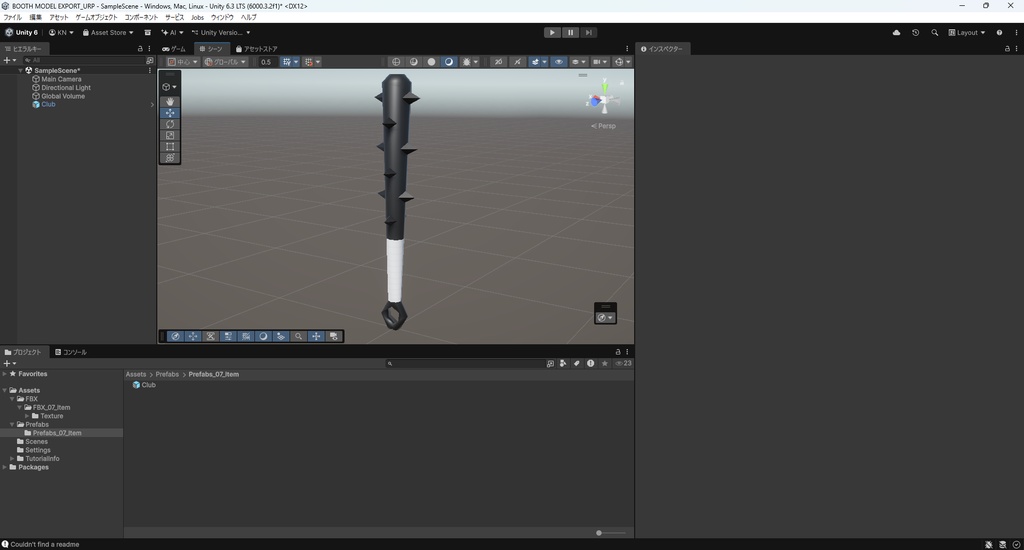Image resolution: width=1024 pixels, height=550 pixels.
Task: Select the Hand (view) tool
Action: [170, 101]
